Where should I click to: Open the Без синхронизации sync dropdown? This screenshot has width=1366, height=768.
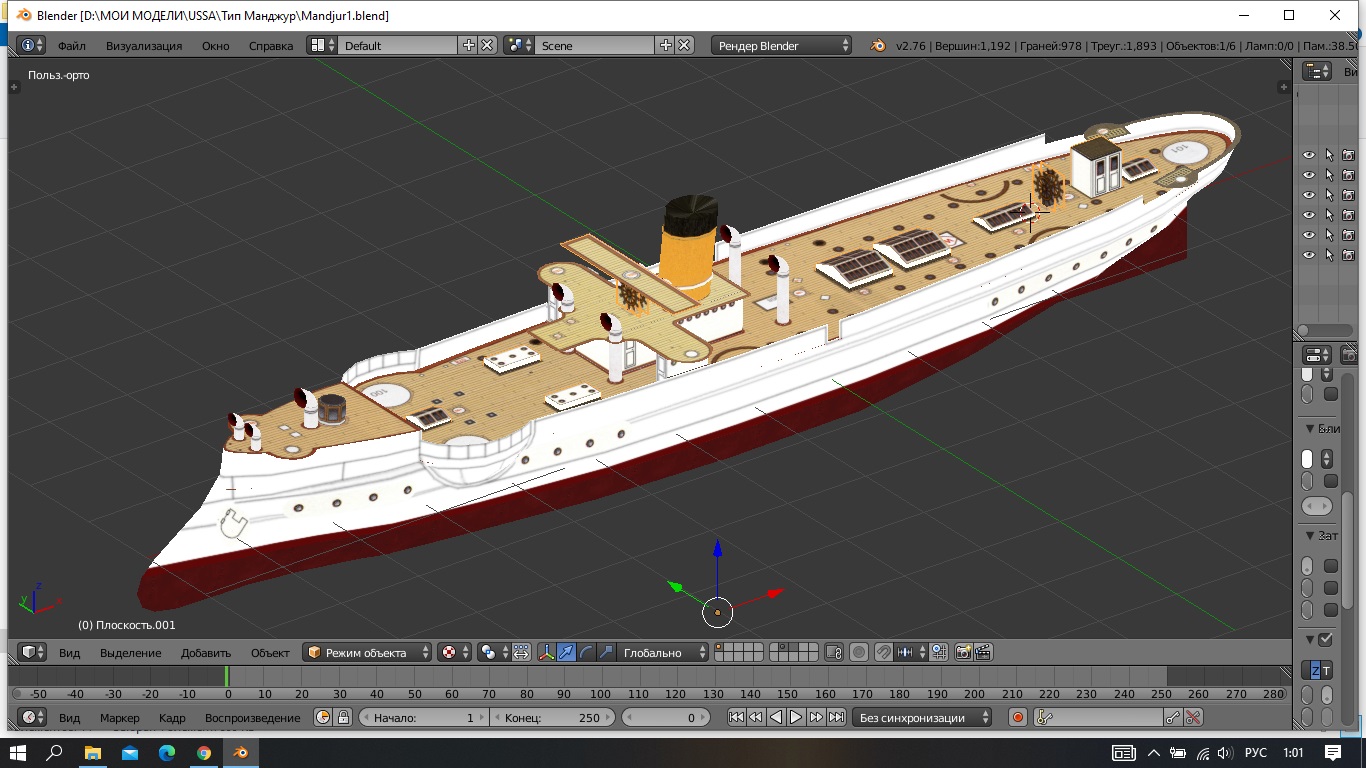922,718
